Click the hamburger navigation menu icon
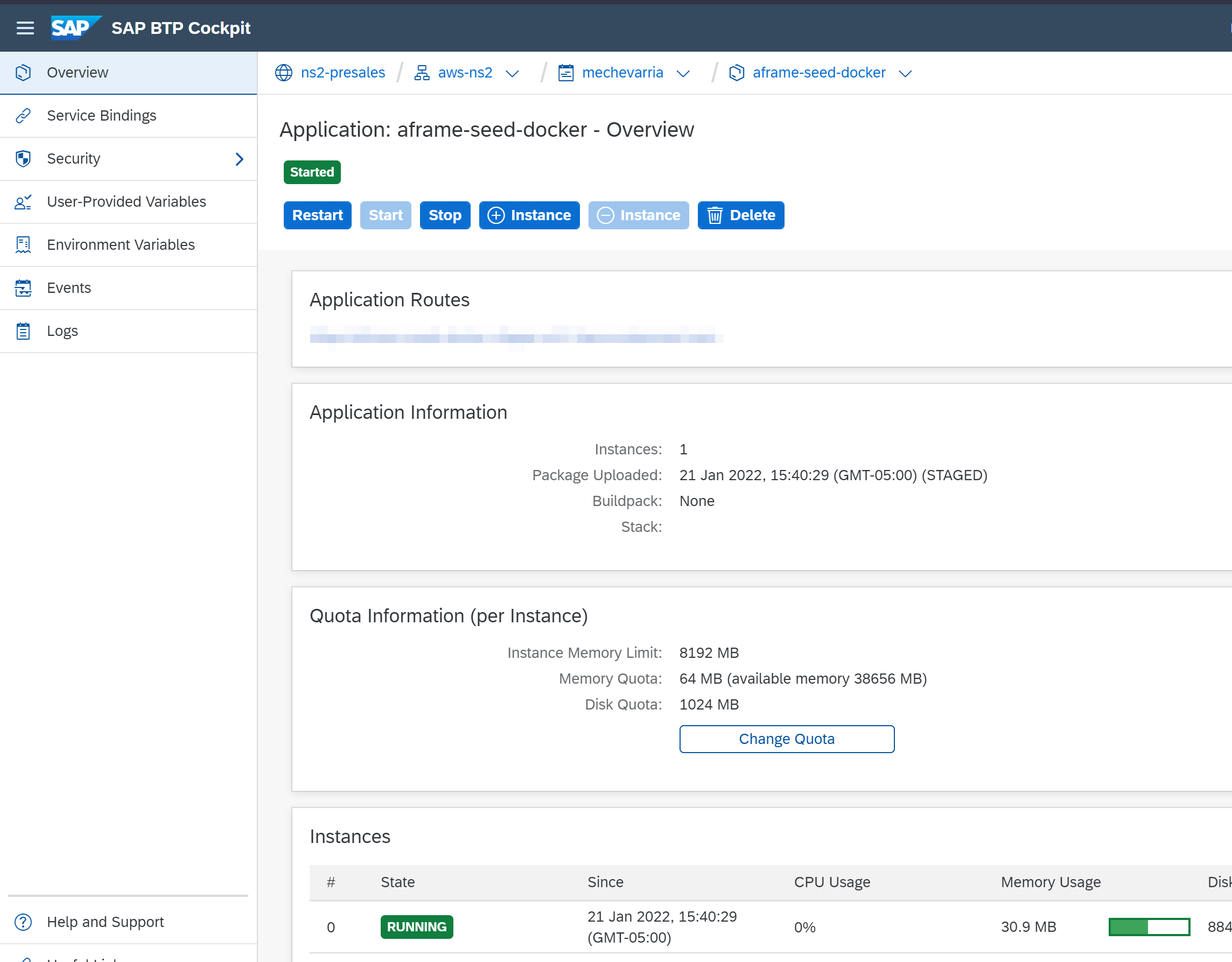1232x962 pixels. pos(25,27)
